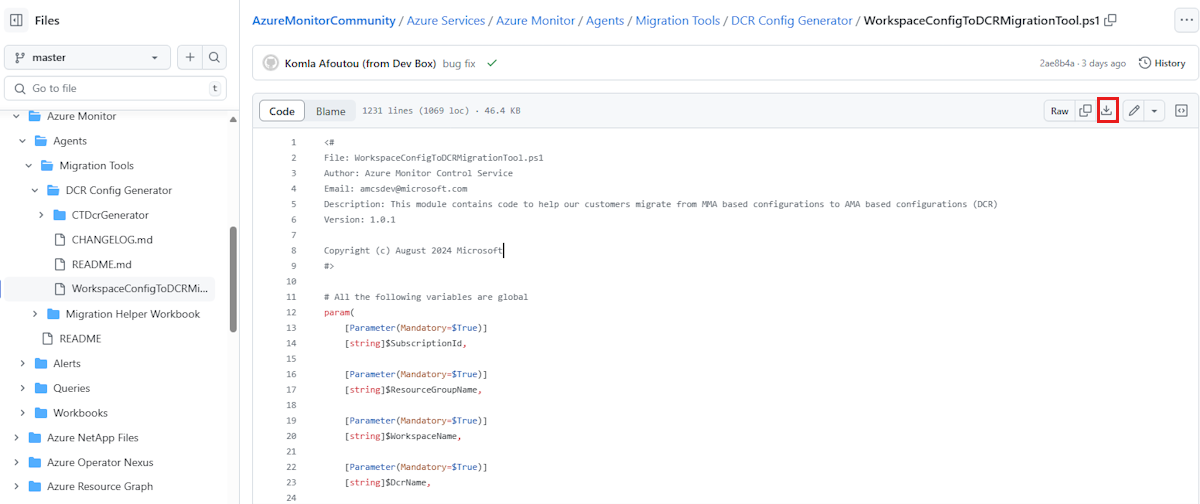Open the symbols panel icon

tap(1181, 111)
